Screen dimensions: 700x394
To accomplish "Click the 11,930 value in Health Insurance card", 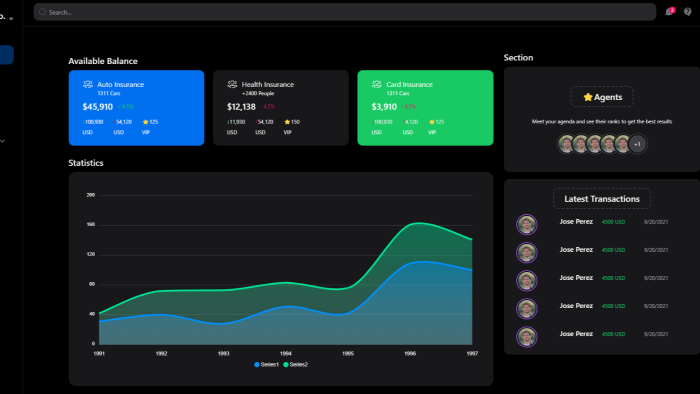I will pyautogui.click(x=237, y=122).
